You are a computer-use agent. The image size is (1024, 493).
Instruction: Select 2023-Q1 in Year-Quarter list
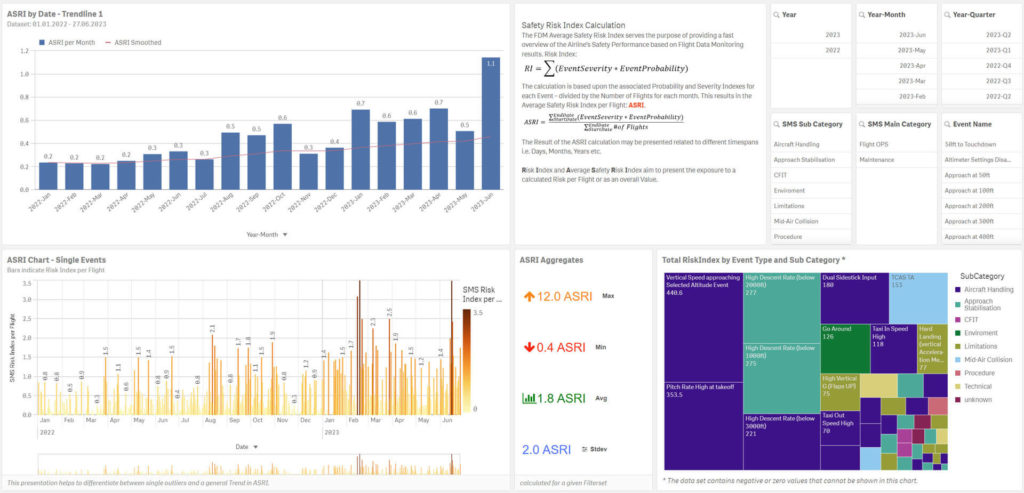click(x=998, y=49)
